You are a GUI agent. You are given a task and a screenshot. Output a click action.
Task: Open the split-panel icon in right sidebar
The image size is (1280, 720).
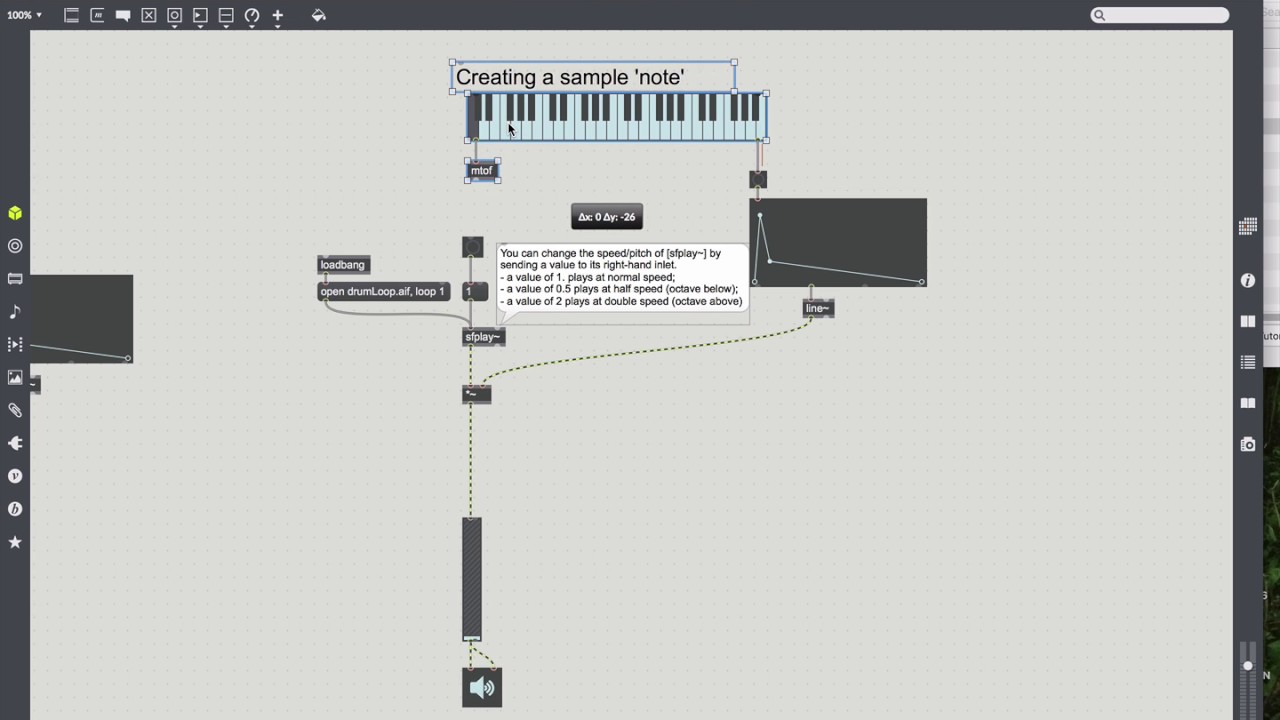(1248, 321)
